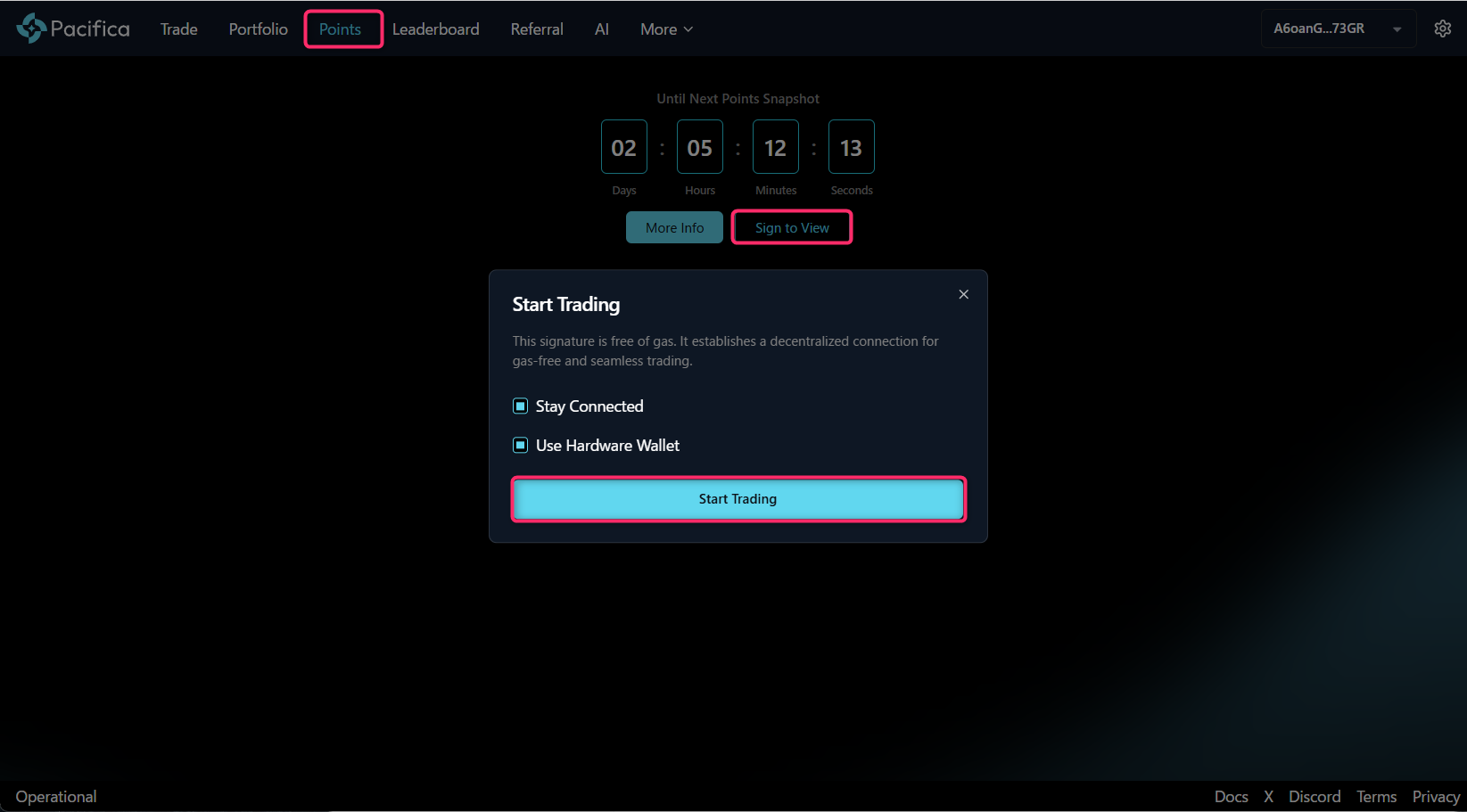Image resolution: width=1467 pixels, height=812 pixels.
Task: Toggle the Stay Connected checkbox
Action: click(521, 406)
